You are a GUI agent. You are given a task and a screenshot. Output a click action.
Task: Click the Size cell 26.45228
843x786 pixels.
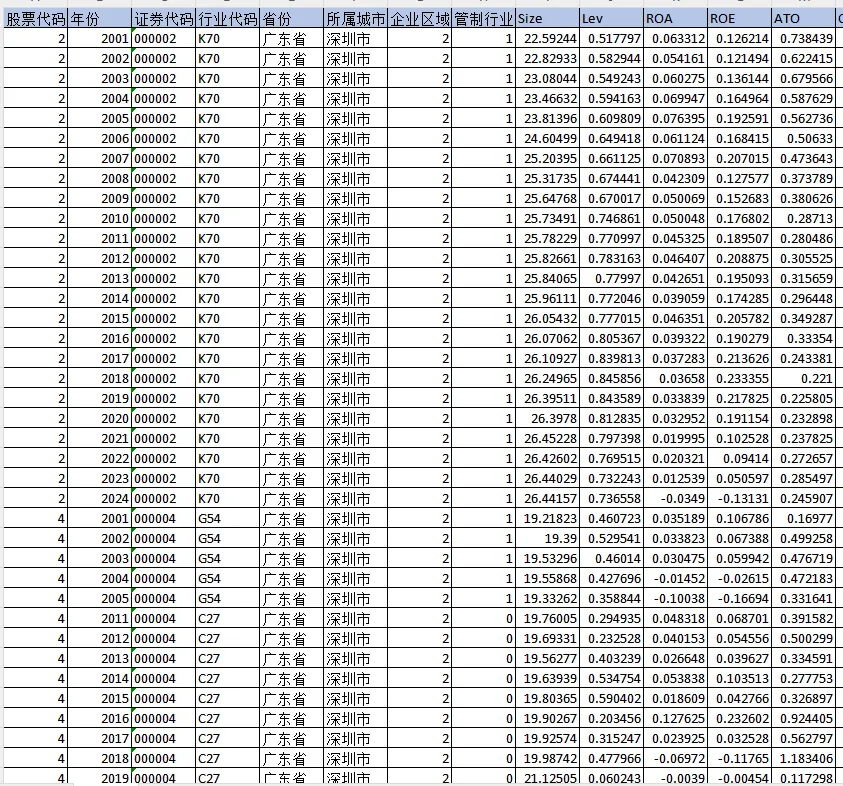click(x=547, y=438)
